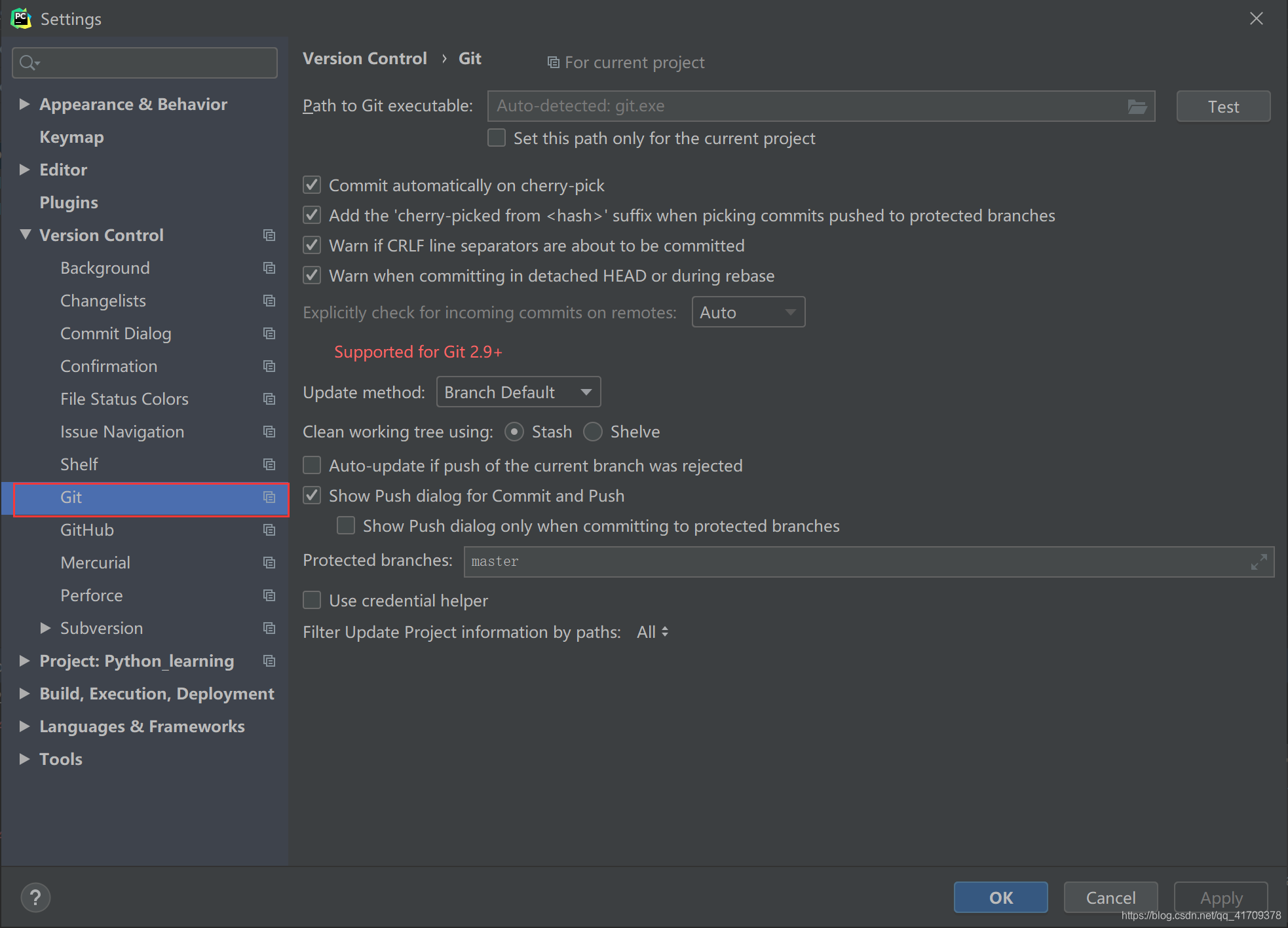Open the incoming commits Auto dropdown
1288x928 pixels.
click(744, 311)
